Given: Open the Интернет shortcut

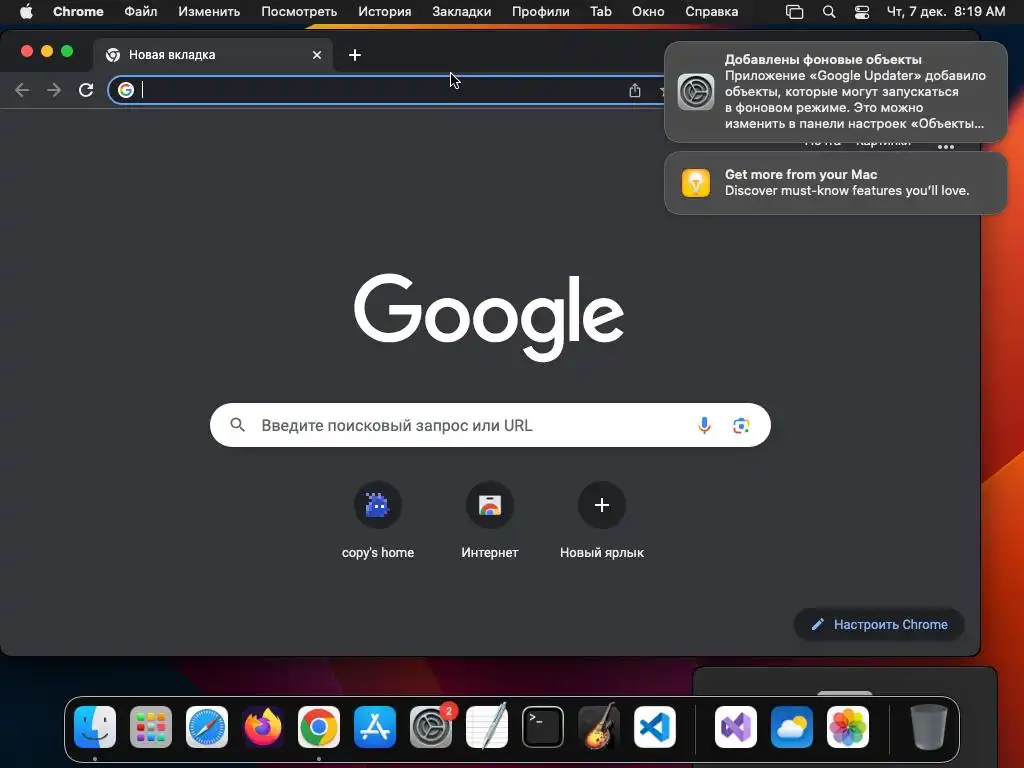Looking at the screenshot, I should tap(490, 521).
